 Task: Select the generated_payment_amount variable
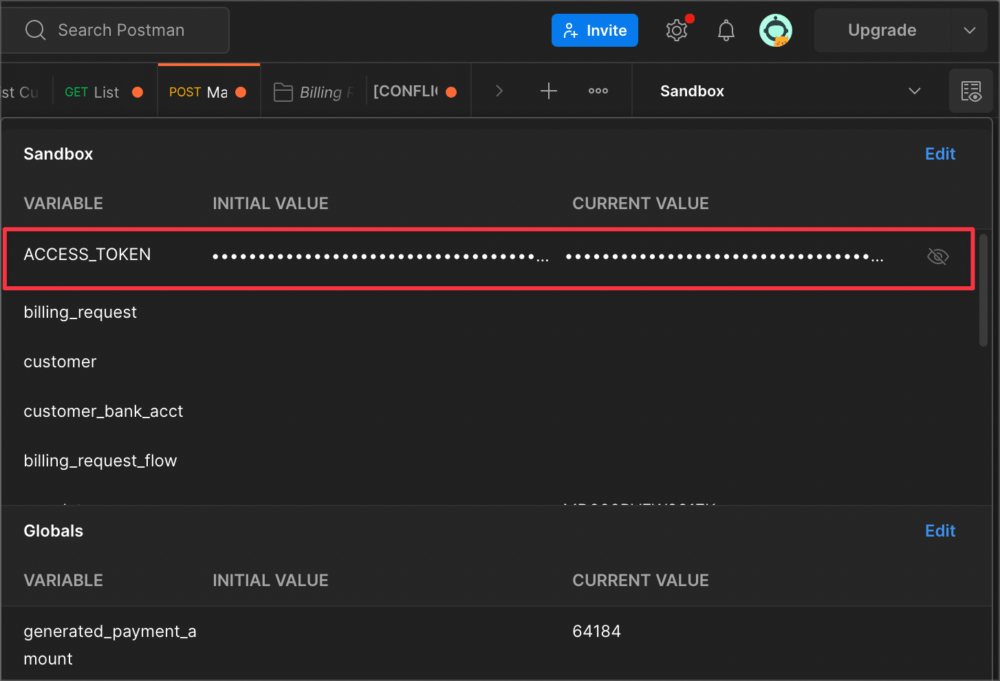pos(110,645)
